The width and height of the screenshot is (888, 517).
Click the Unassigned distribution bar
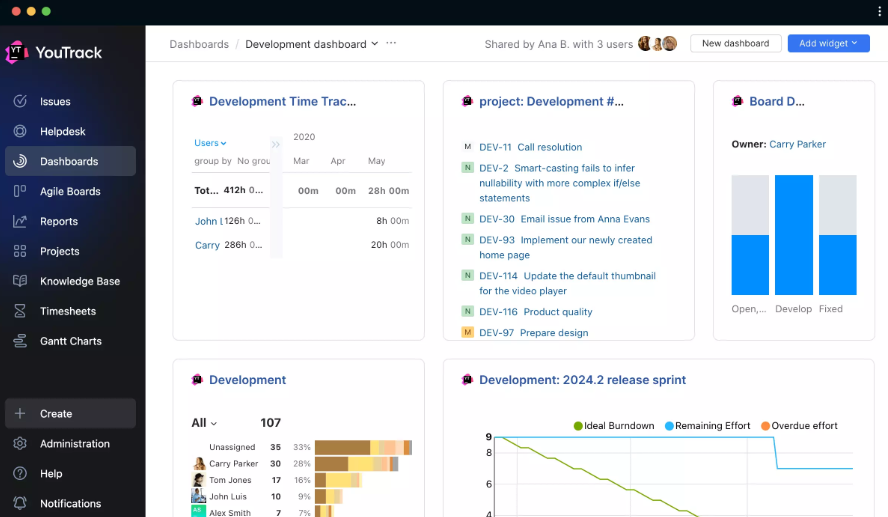[363, 447]
